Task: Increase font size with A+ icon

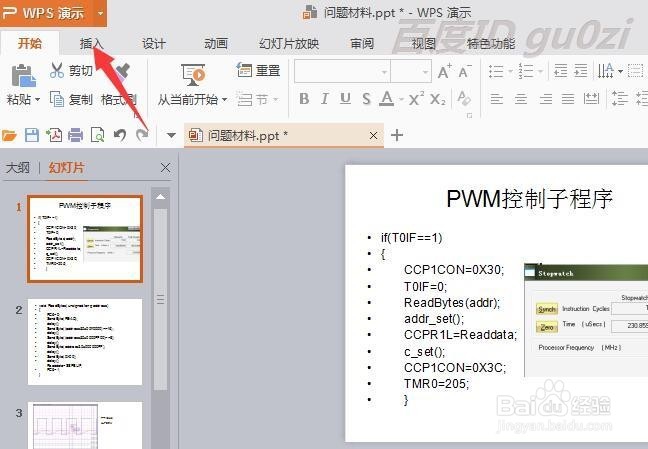Action: pyautogui.click(x=444, y=71)
